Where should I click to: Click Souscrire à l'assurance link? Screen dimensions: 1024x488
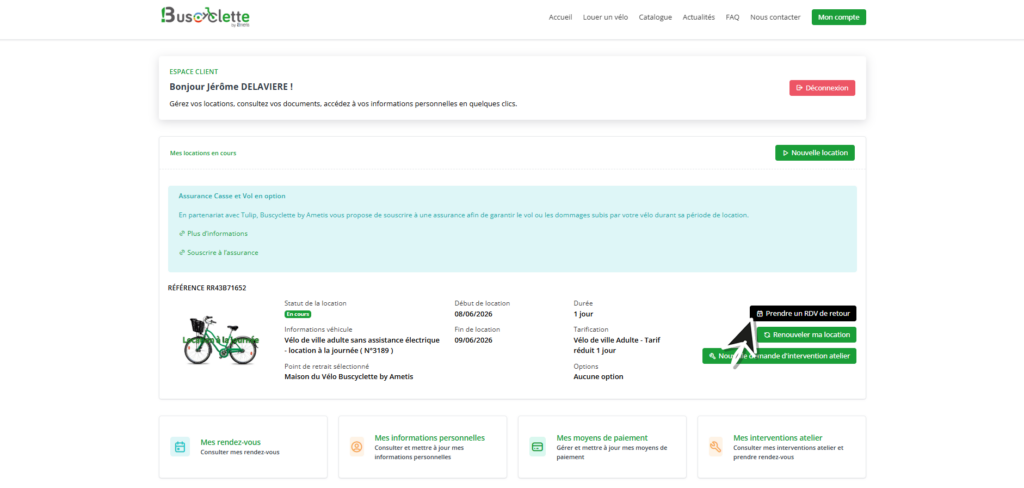tap(218, 252)
